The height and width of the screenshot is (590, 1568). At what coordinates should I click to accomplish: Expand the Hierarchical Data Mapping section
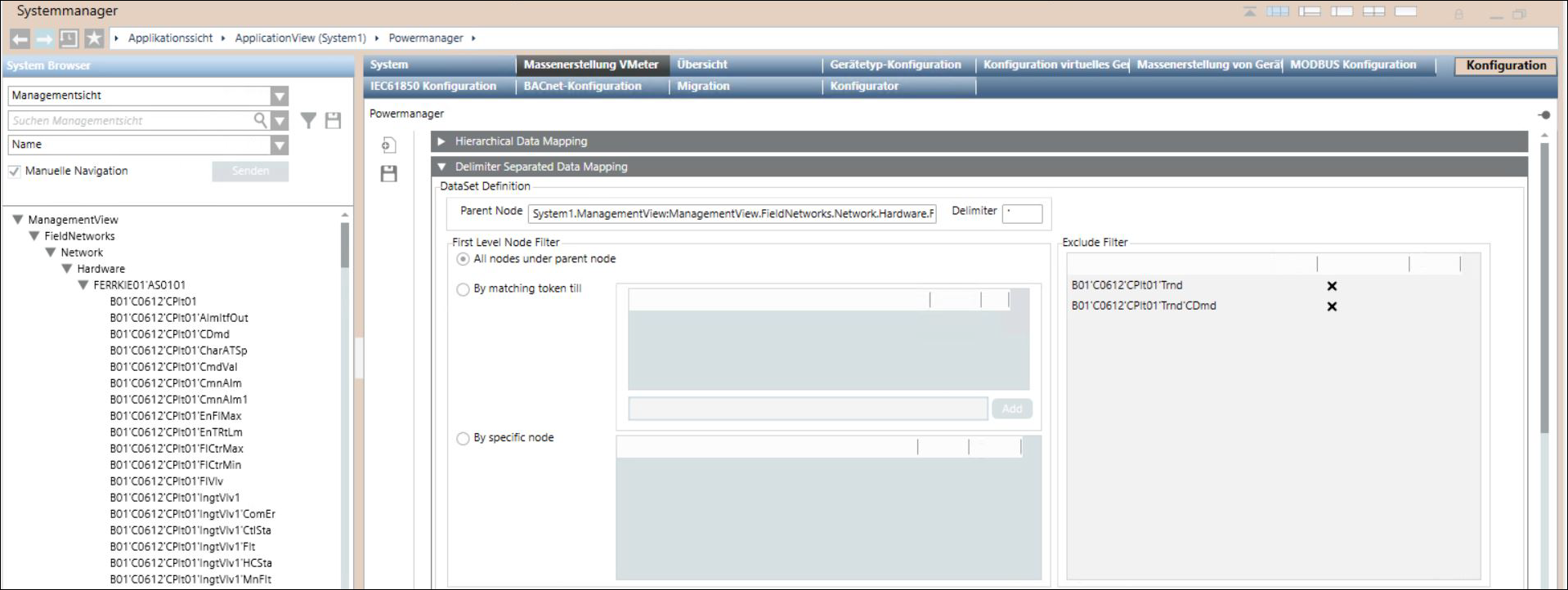tap(441, 141)
